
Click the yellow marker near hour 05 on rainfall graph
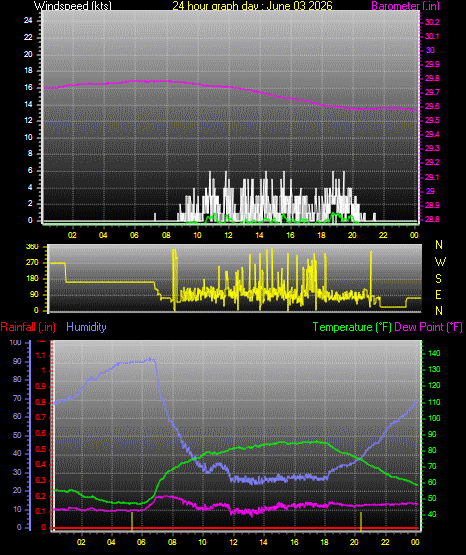pos(132,521)
